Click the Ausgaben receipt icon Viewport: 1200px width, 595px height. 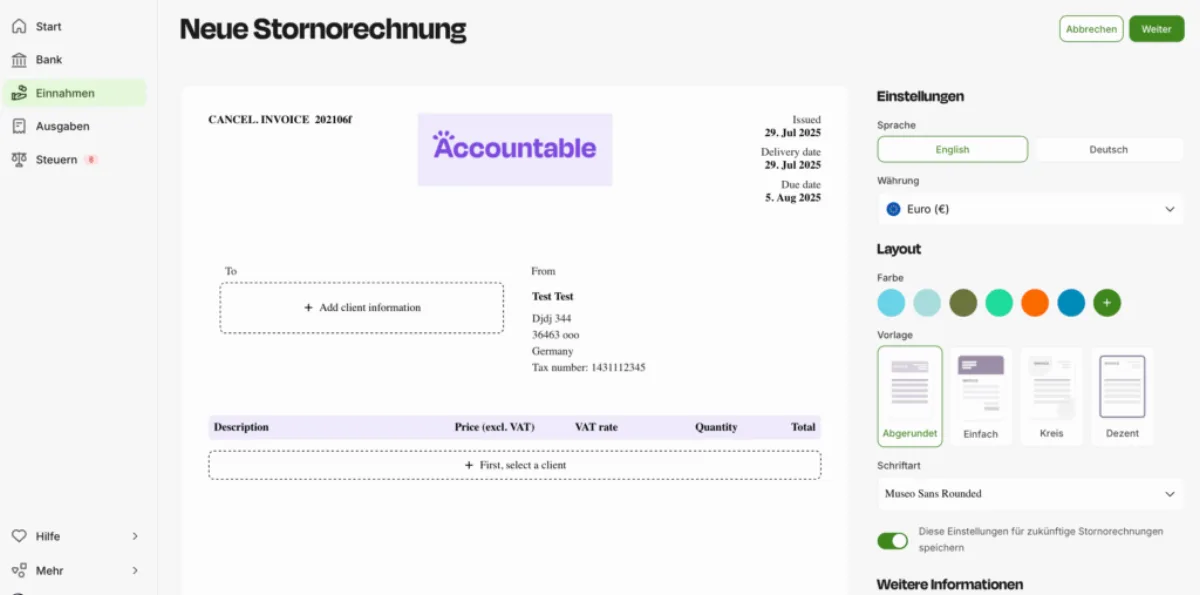(19, 126)
